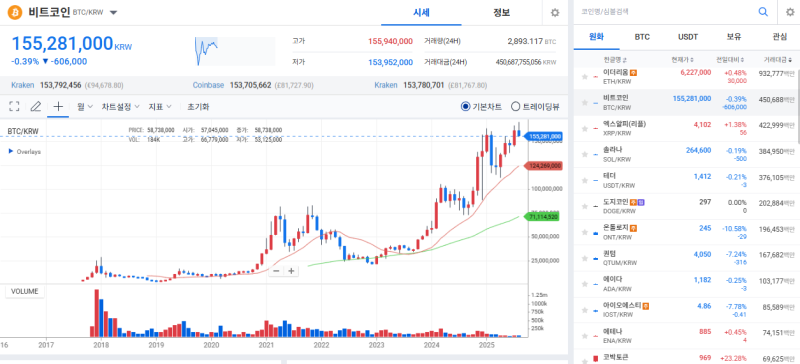800x364 pixels.
Task: Zoom in chart with plus button
Action: tap(291, 271)
